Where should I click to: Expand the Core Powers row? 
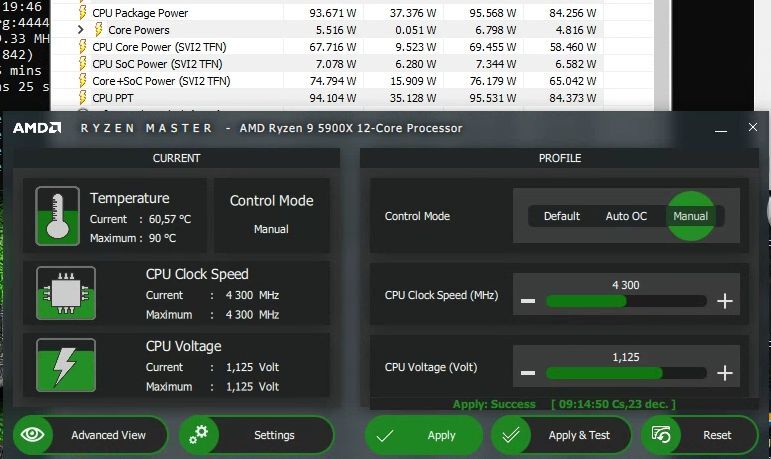(81, 30)
